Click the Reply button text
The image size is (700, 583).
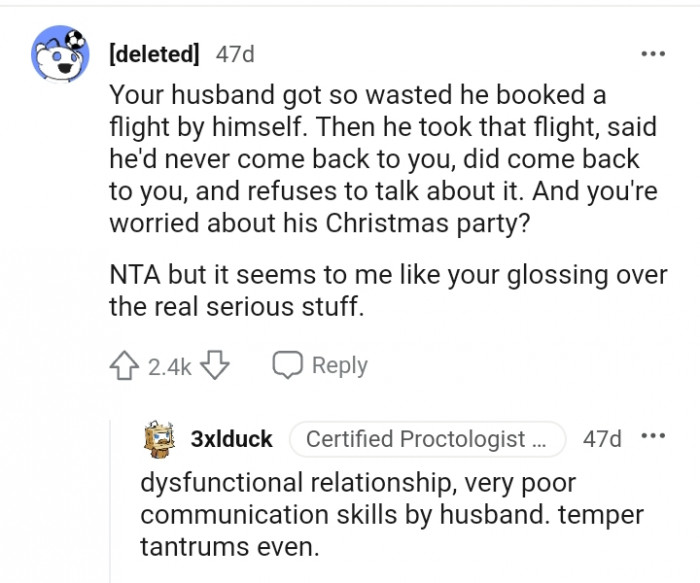[339, 366]
